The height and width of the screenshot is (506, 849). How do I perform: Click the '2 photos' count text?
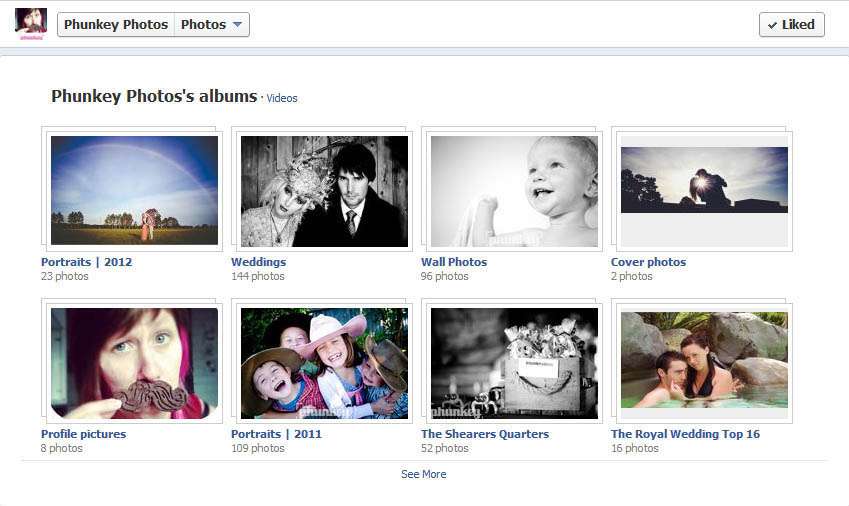click(x=632, y=276)
